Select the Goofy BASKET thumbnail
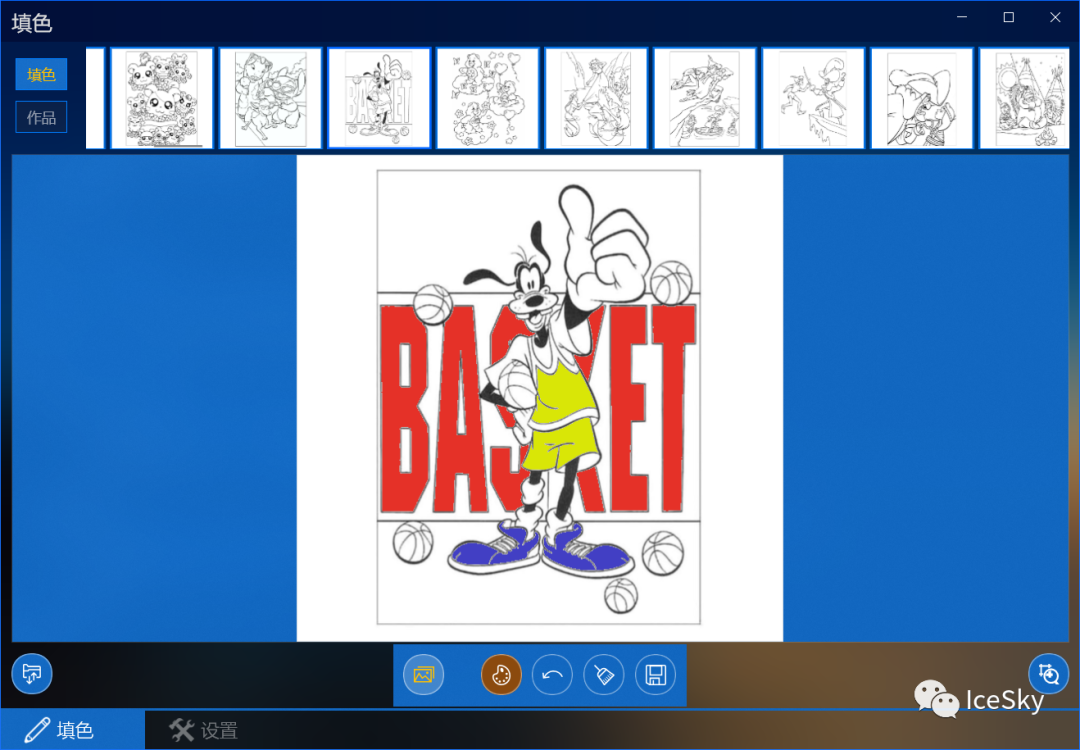1080x750 pixels. (x=379, y=98)
